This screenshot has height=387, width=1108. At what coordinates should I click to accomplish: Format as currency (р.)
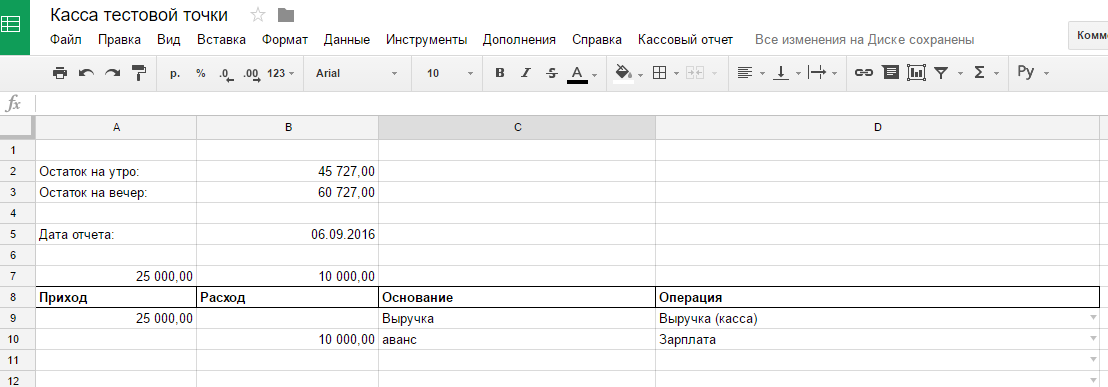pos(175,73)
